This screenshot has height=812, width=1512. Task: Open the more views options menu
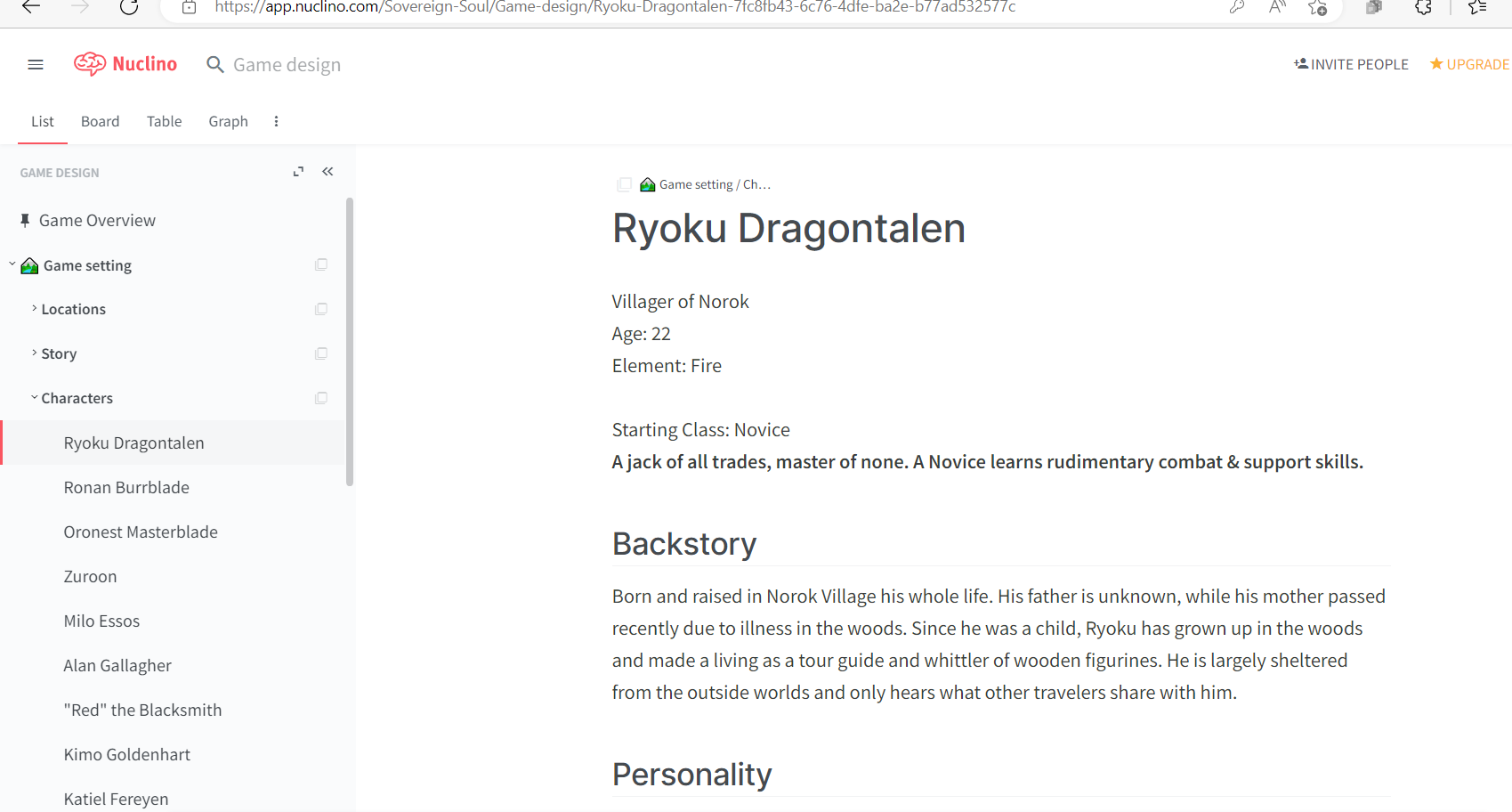276,122
